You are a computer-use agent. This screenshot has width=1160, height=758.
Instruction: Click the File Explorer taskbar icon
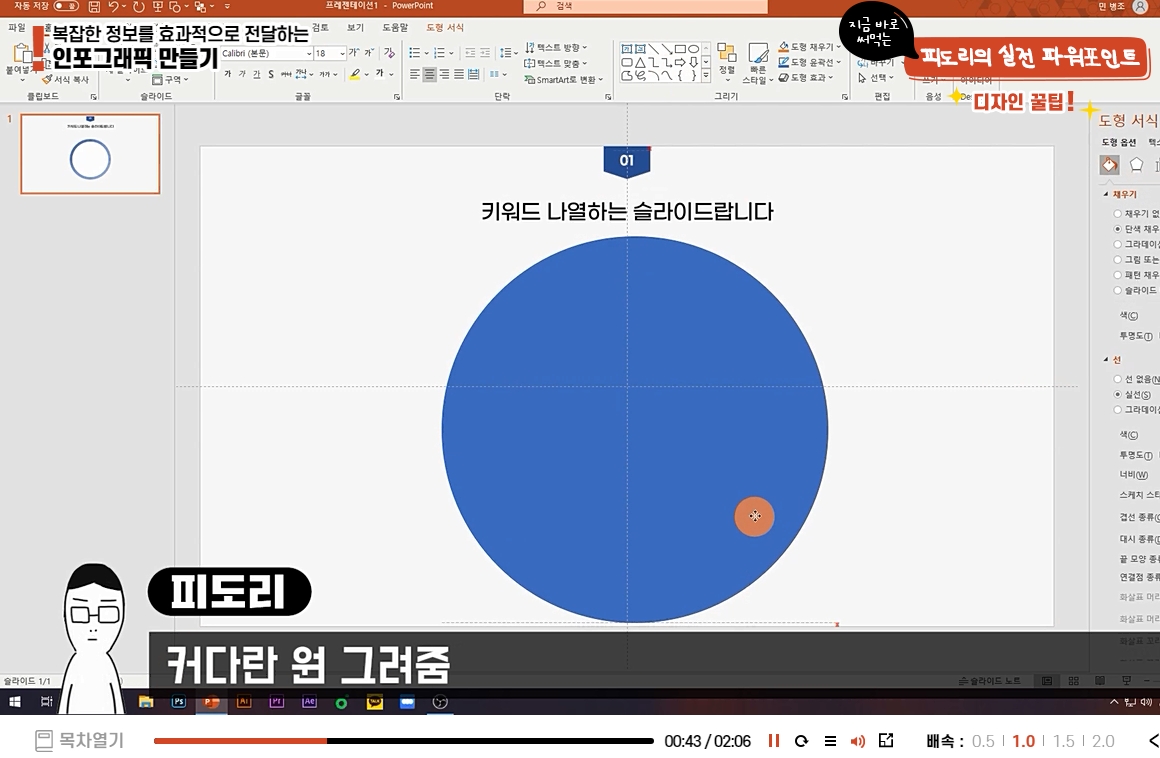(146, 702)
